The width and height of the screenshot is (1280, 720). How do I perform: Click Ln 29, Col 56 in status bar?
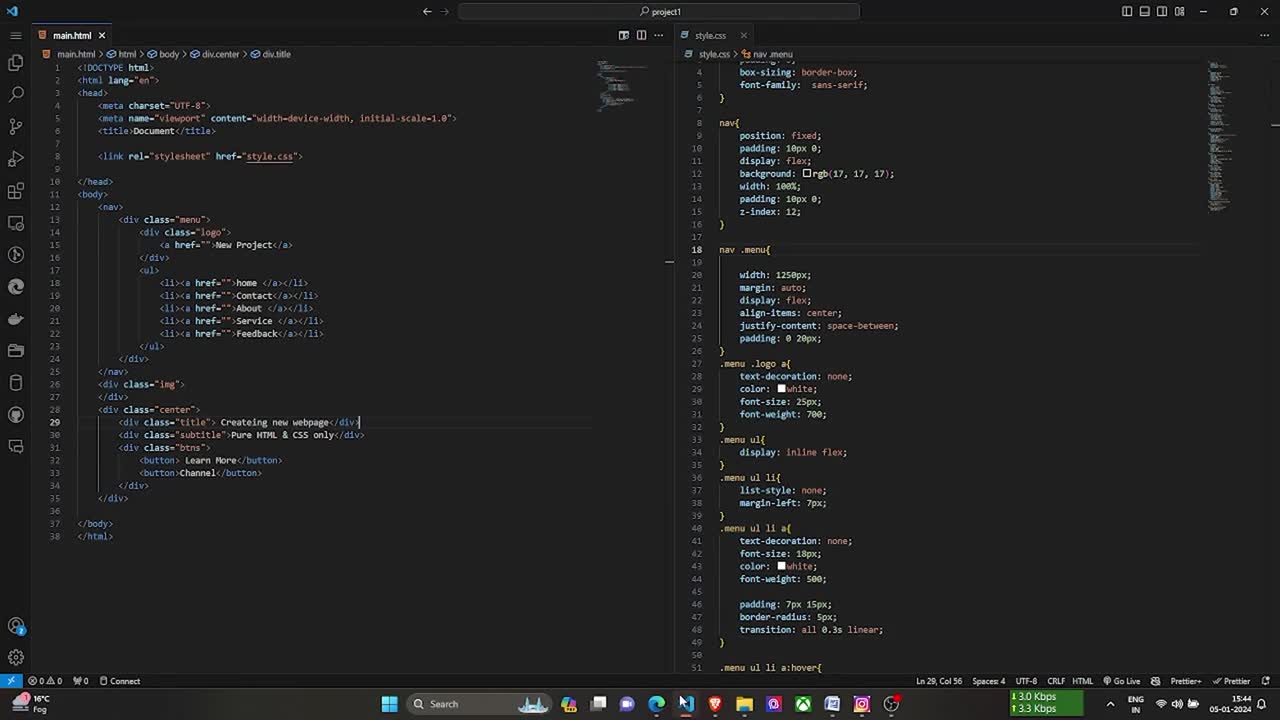coord(939,681)
